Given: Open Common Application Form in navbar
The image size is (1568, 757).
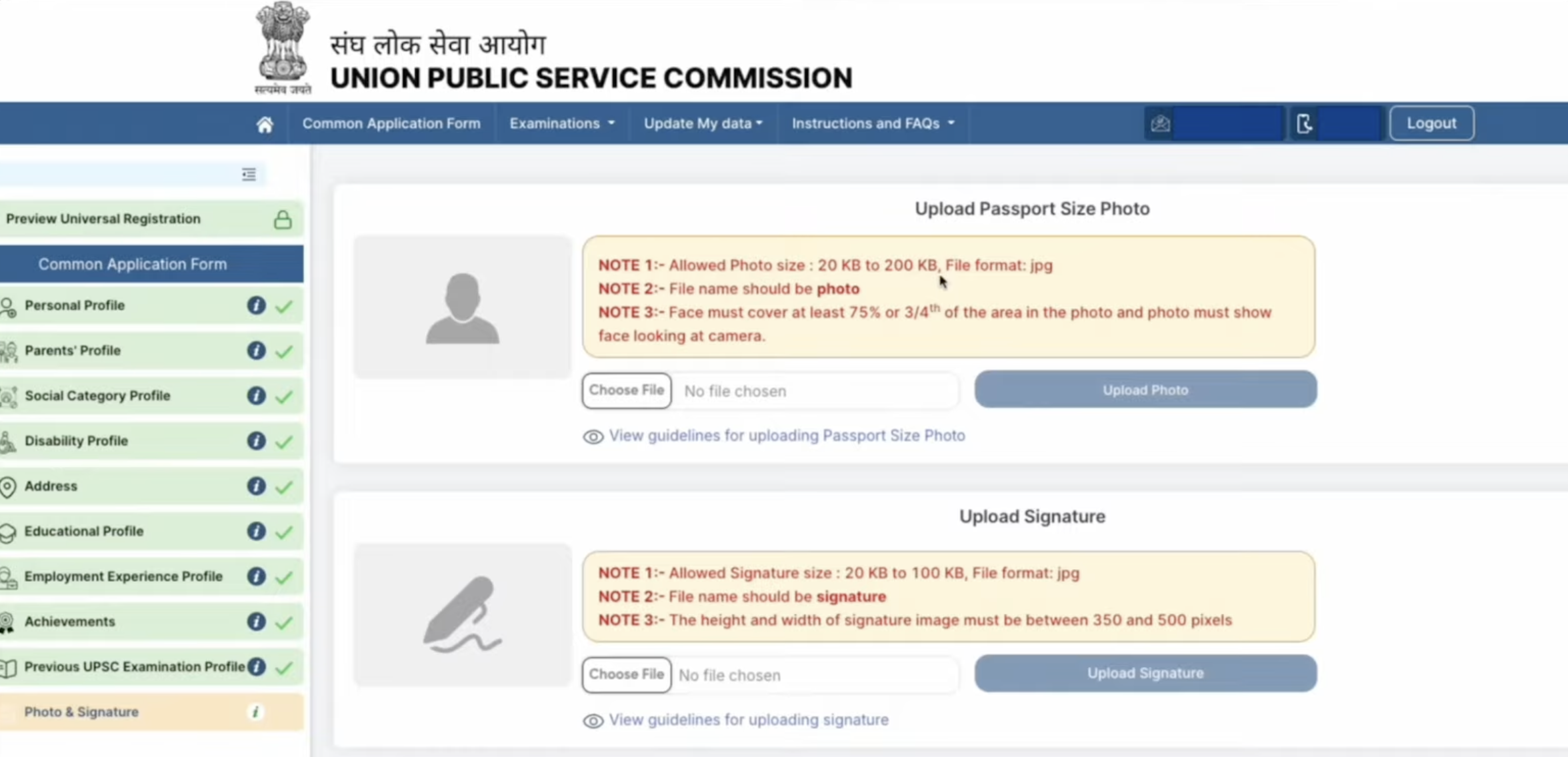Looking at the screenshot, I should [391, 124].
